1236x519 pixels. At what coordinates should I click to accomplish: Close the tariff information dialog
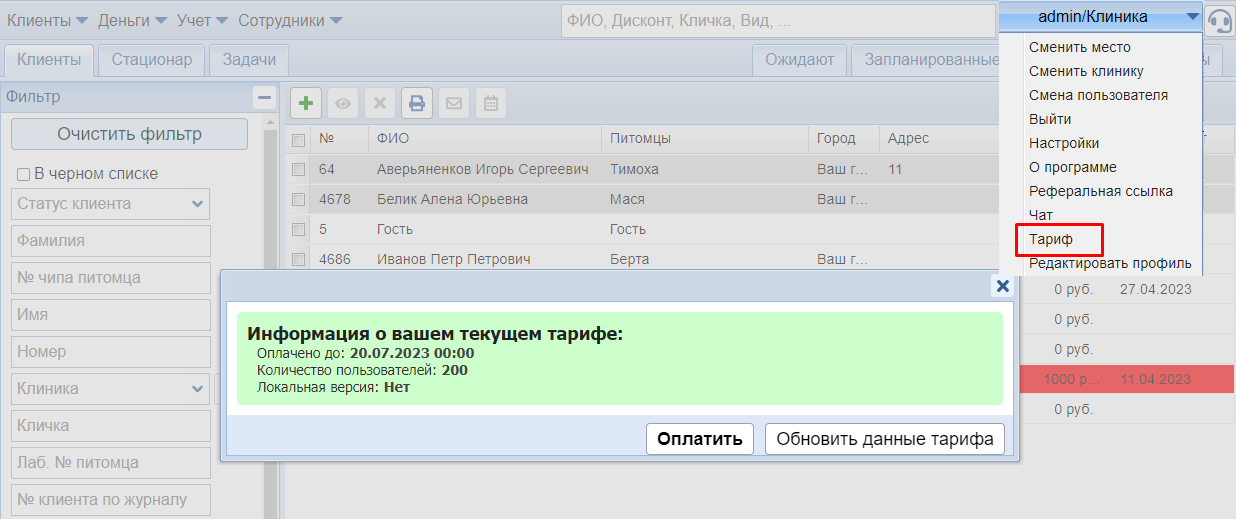point(1002,286)
